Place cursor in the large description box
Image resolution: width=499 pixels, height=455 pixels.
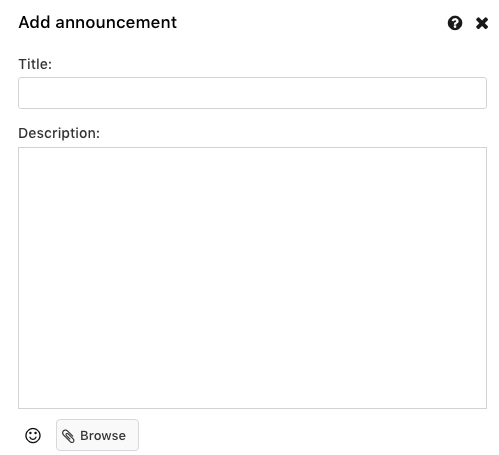click(x=252, y=278)
